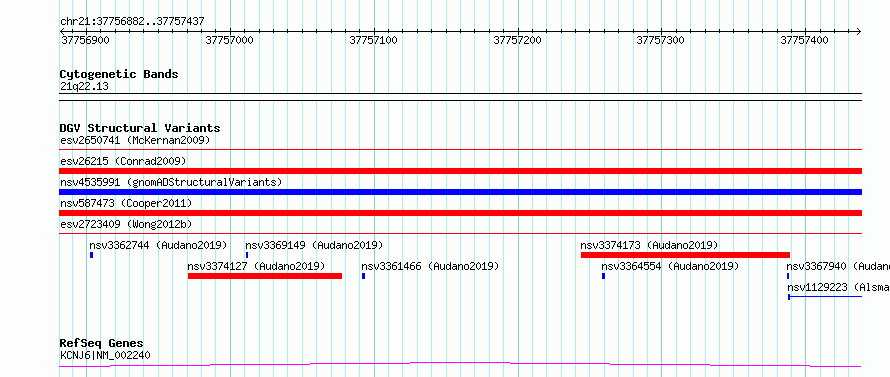Click the blue nsv4535991 gnomAD variant bar
This screenshot has width=890, height=377.
(x=461, y=192)
